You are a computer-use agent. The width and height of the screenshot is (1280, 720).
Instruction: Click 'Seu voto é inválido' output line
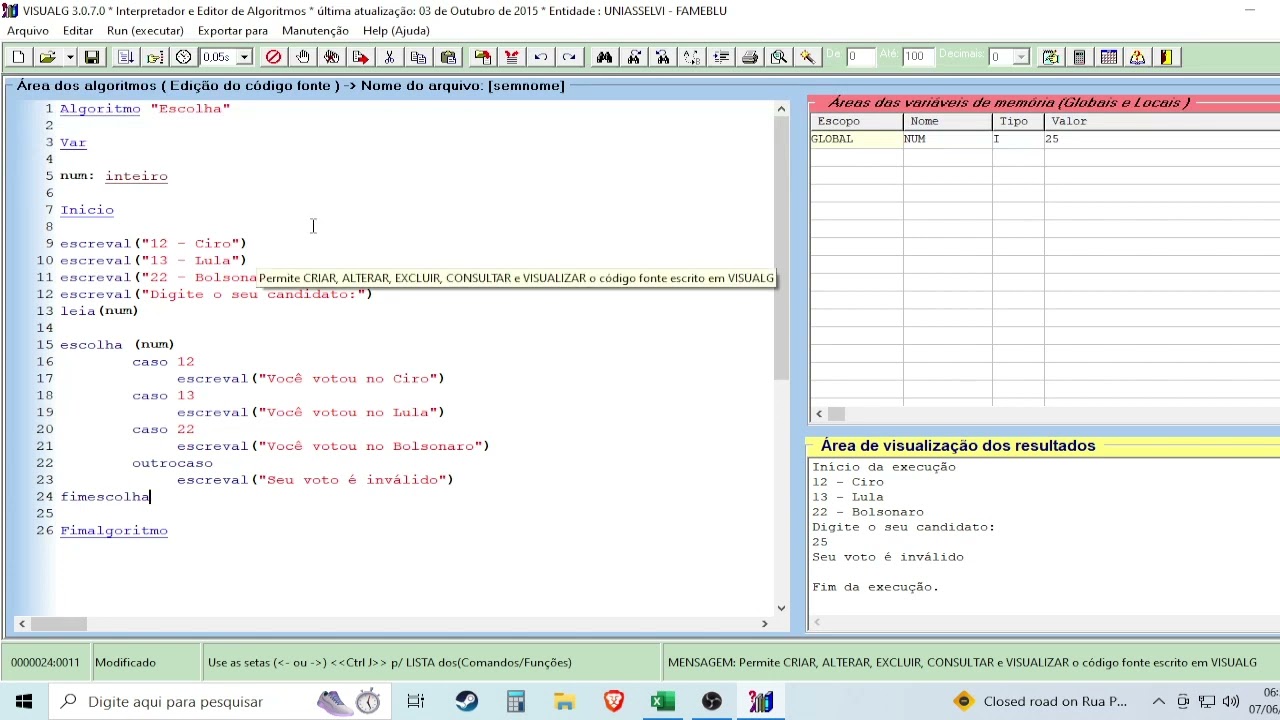(888, 557)
